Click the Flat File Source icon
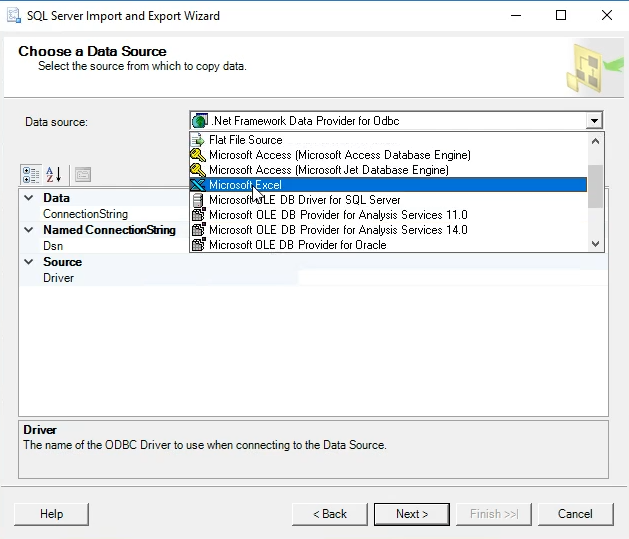This screenshot has width=629, height=539. coord(198,140)
